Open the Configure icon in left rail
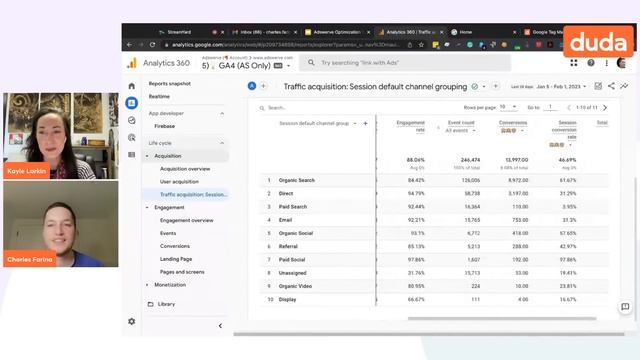The height and width of the screenshot is (360, 640). [x=131, y=155]
